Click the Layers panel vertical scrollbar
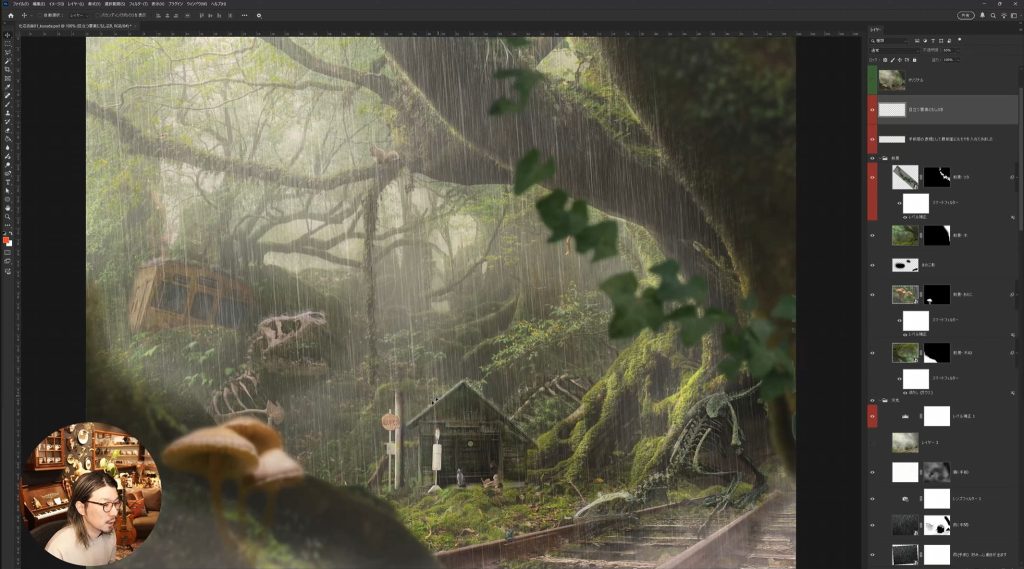 point(1020,157)
